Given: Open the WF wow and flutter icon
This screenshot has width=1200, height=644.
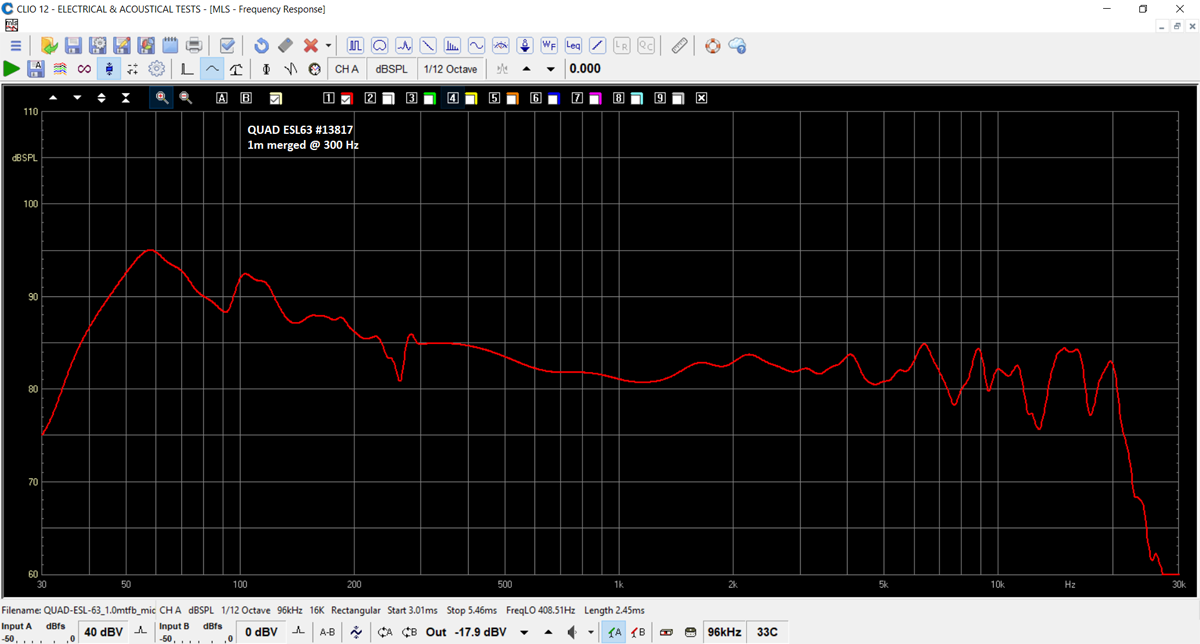Looking at the screenshot, I should pyautogui.click(x=549, y=46).
